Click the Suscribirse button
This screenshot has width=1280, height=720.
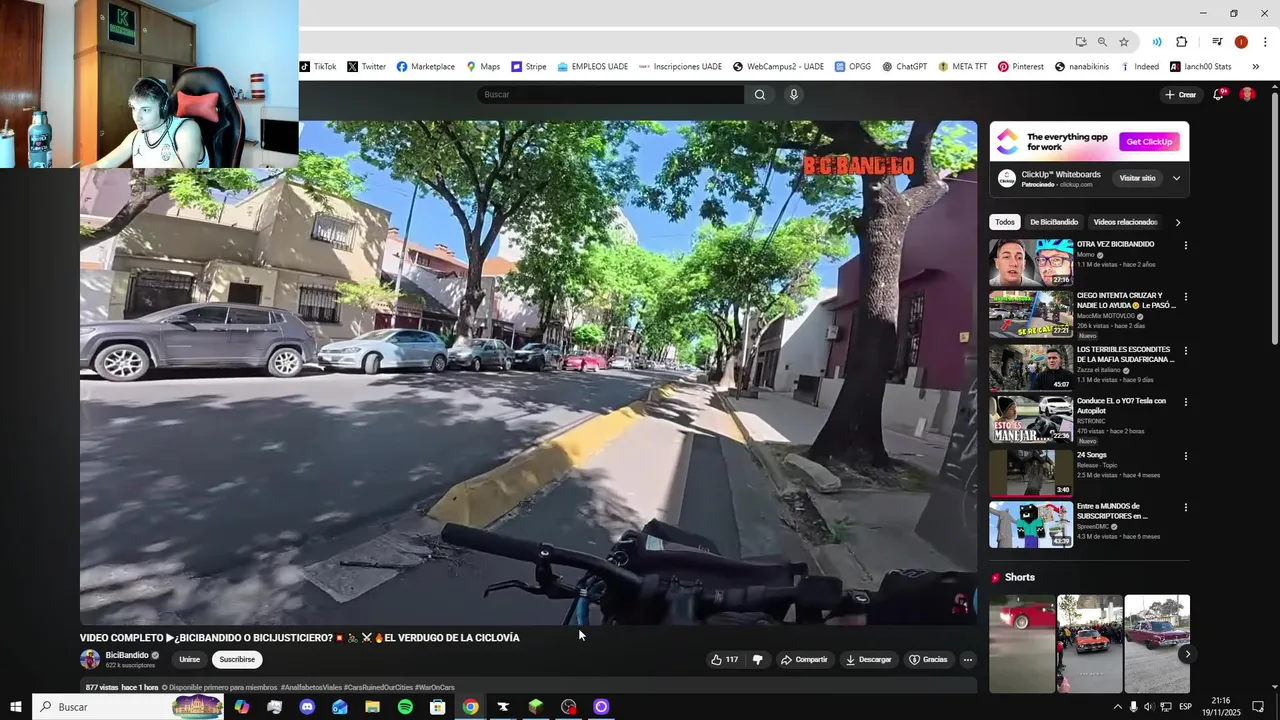[237, 660]
